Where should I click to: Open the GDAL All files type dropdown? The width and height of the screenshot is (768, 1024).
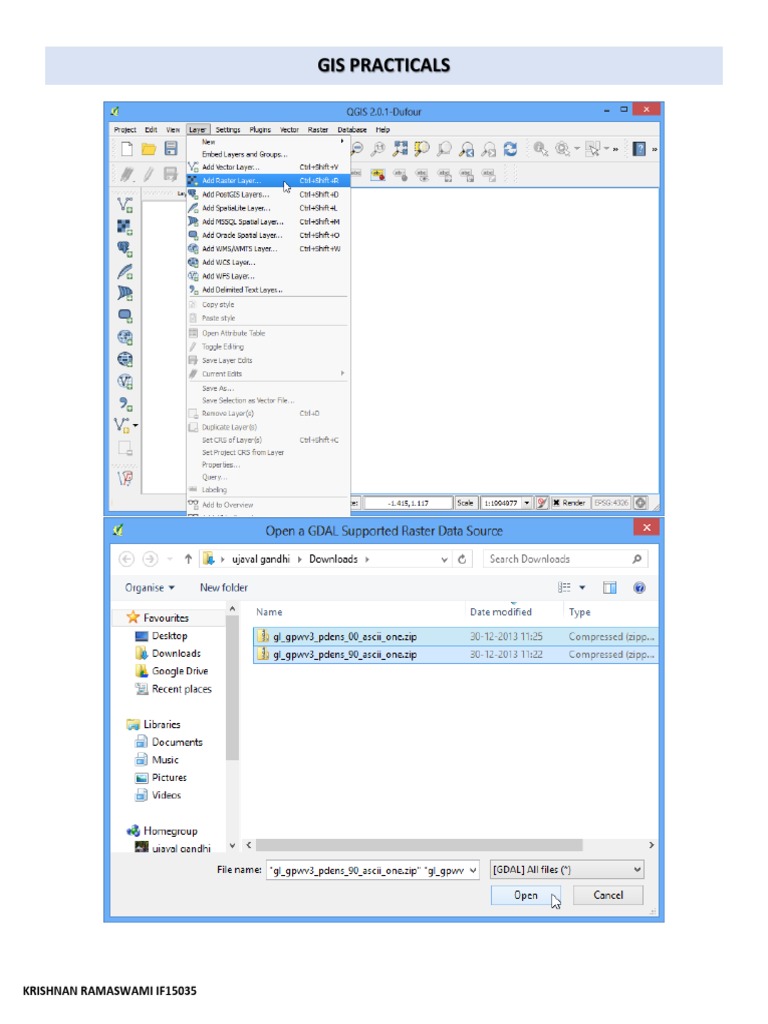coord(567,870)
